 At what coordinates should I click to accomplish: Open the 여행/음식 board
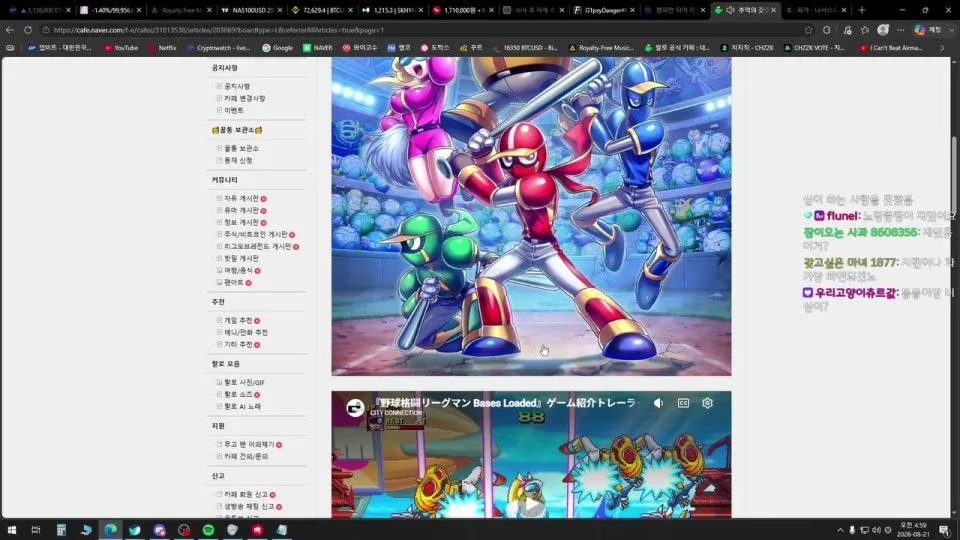tap(238, 270)
